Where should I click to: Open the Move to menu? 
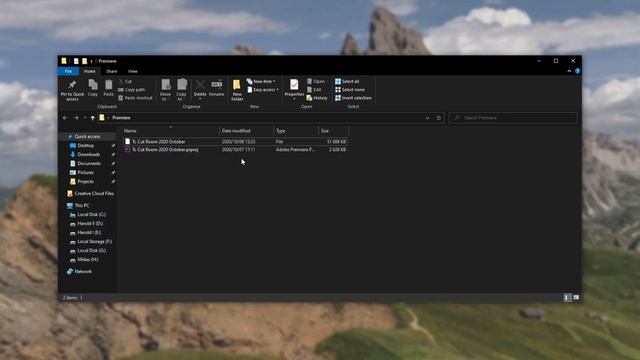tap(165, 90)
